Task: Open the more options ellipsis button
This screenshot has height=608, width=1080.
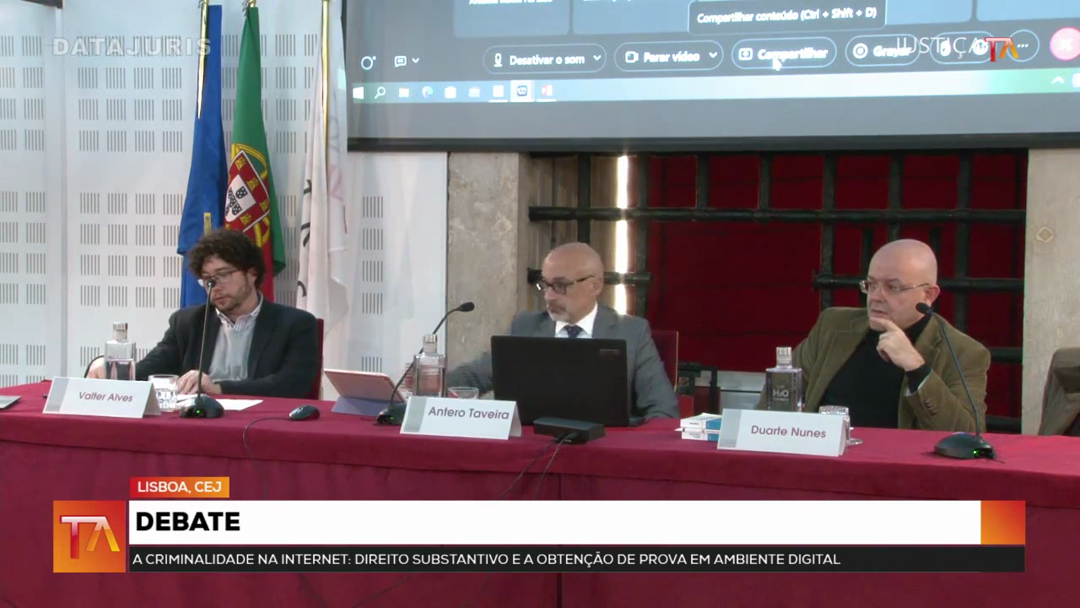Action: pos(1021,46)
